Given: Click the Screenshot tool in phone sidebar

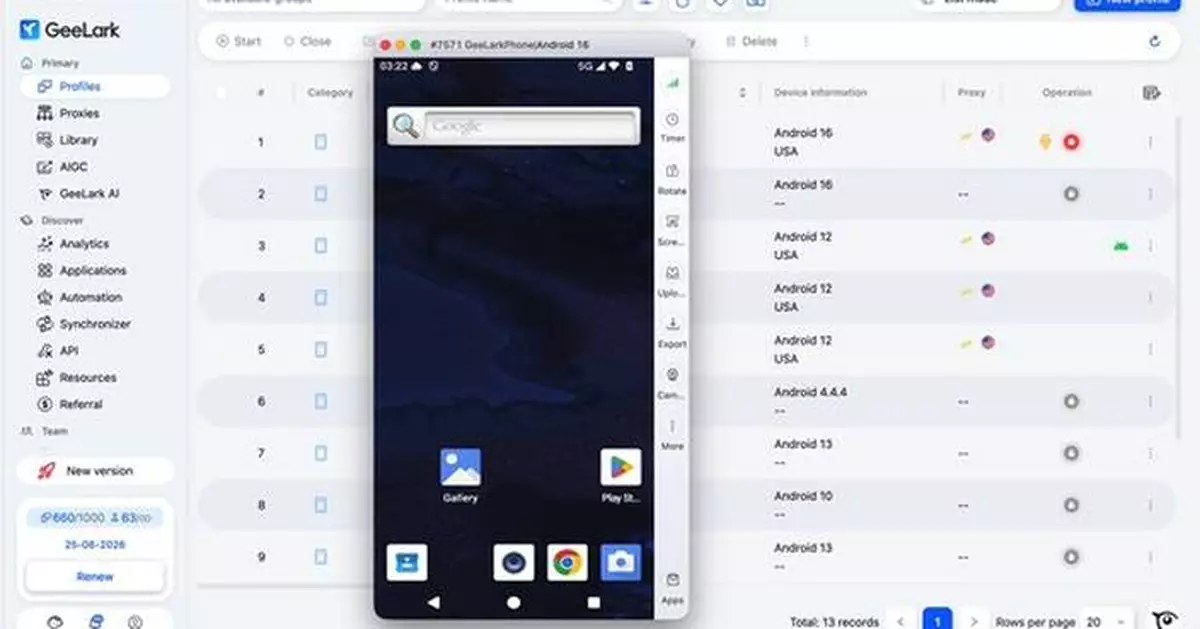Looking at the screenshot, I should click(672, 230).
